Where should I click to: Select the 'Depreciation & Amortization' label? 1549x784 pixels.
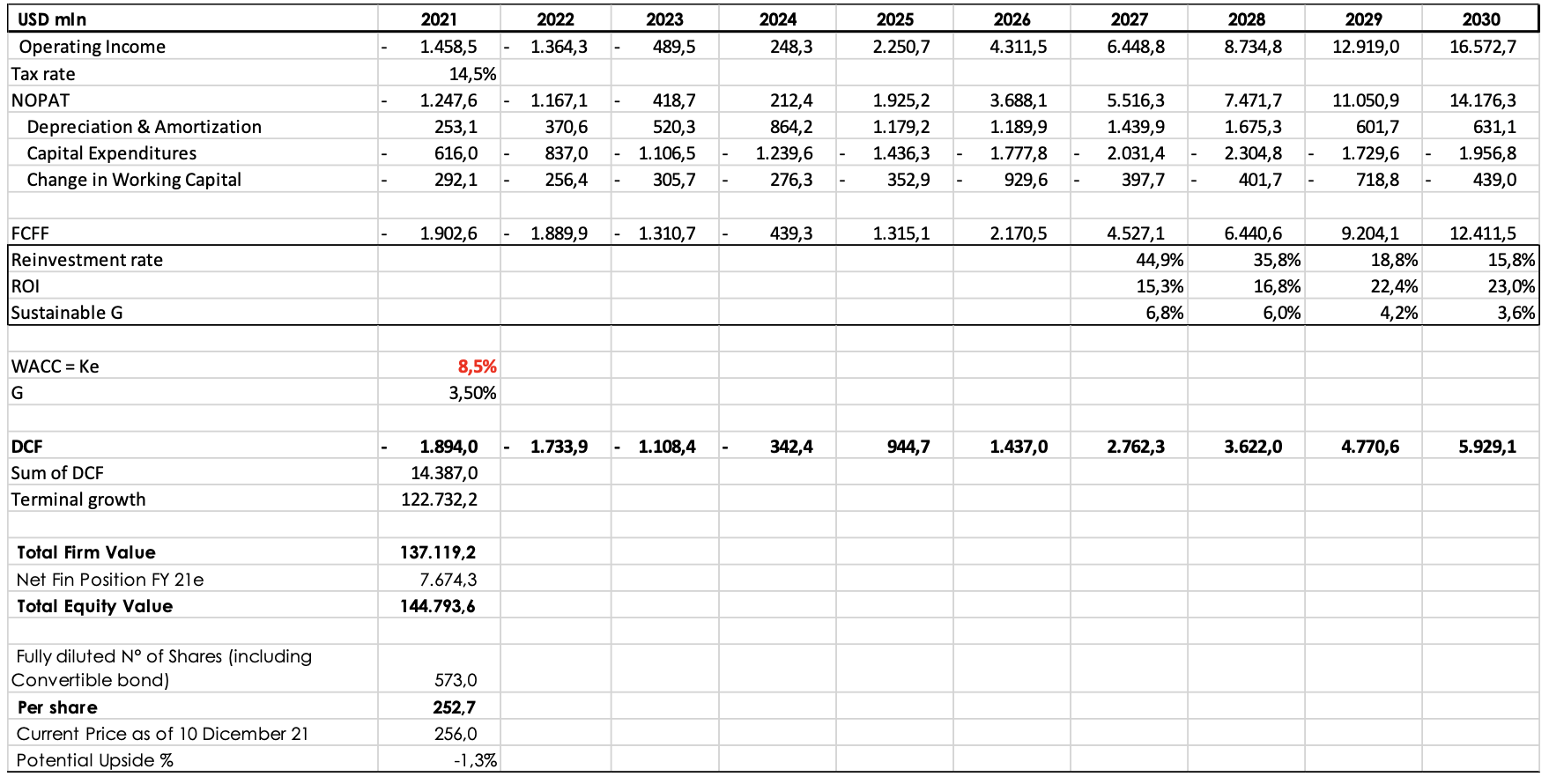(x=144, y=127)
